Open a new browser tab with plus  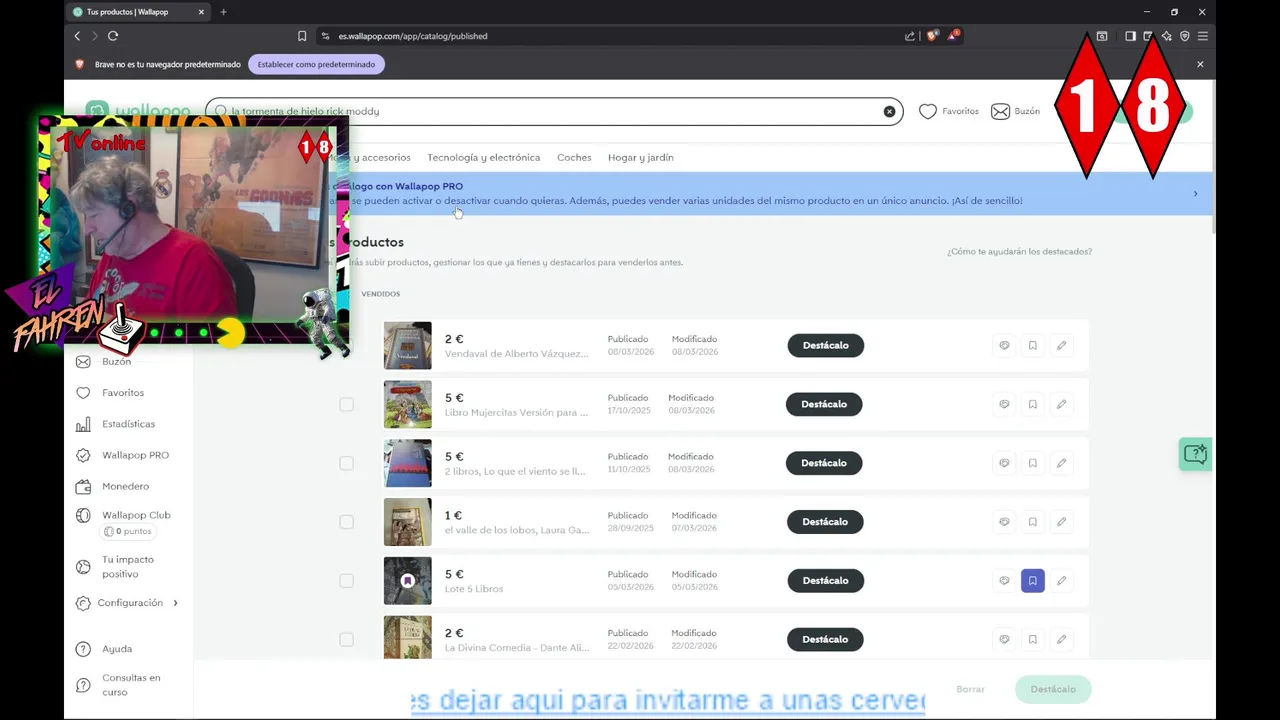point(223,12)
